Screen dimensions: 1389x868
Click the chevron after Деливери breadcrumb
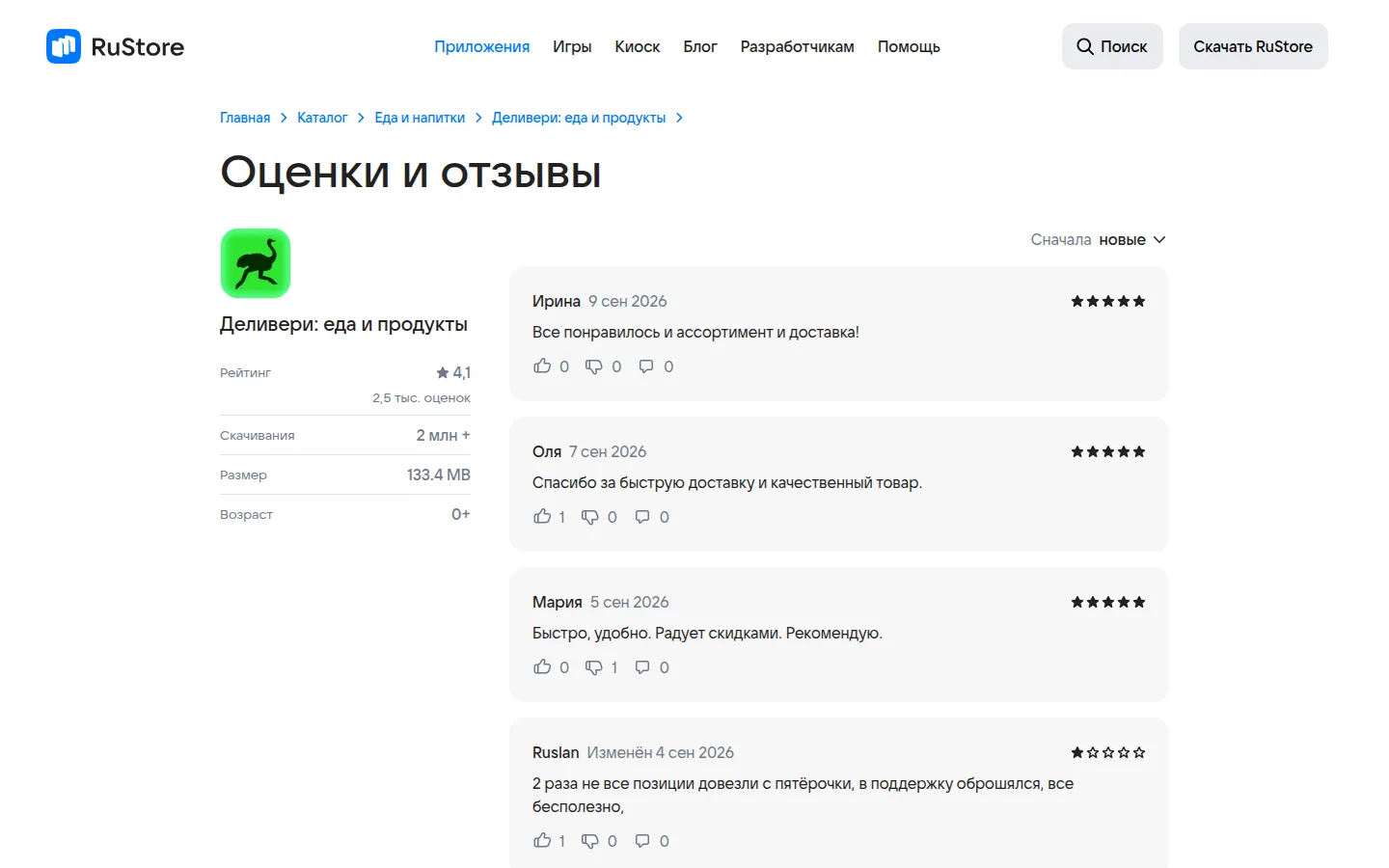tap(679, 118)
